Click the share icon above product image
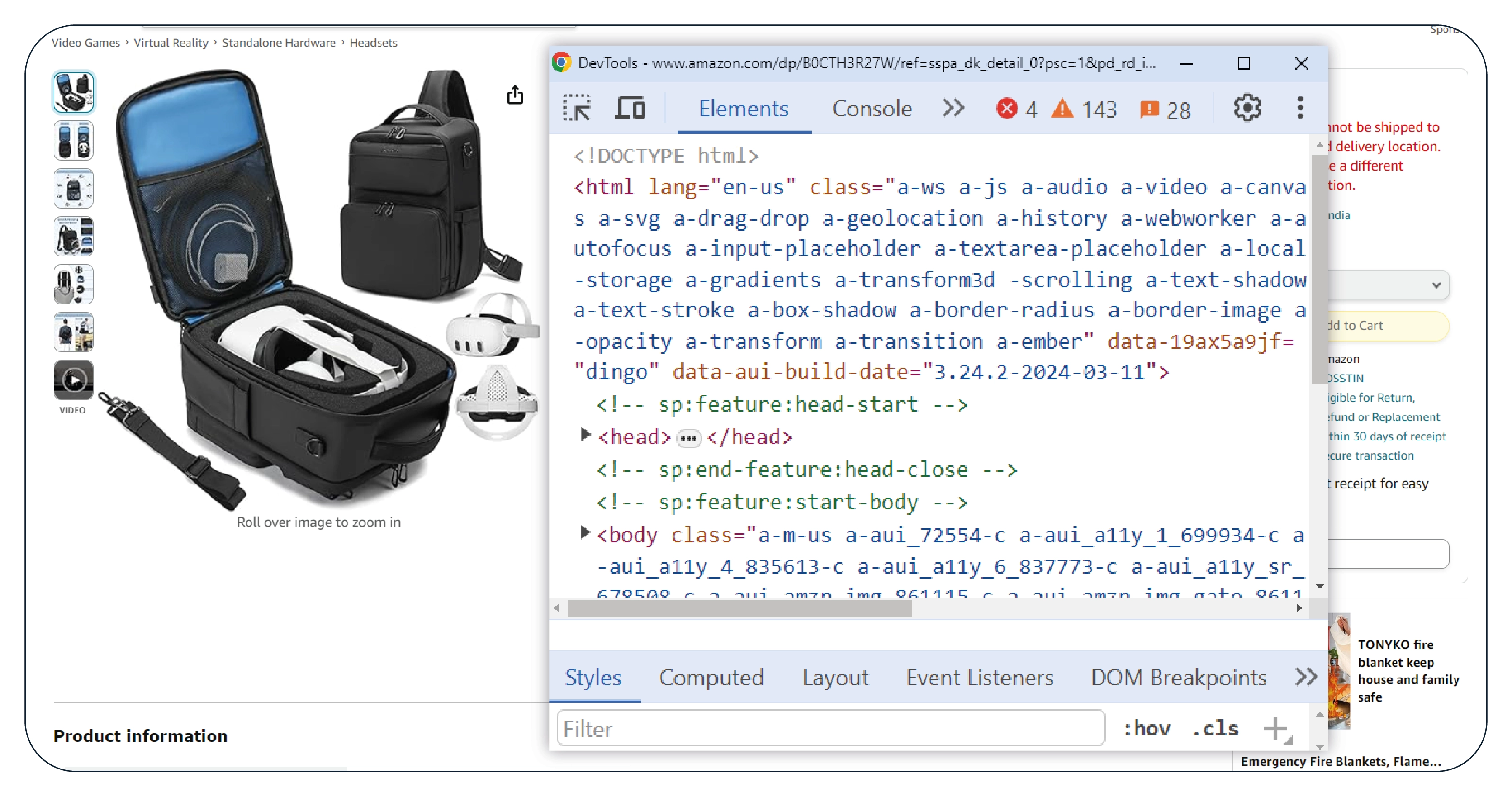 click(515, 95)
